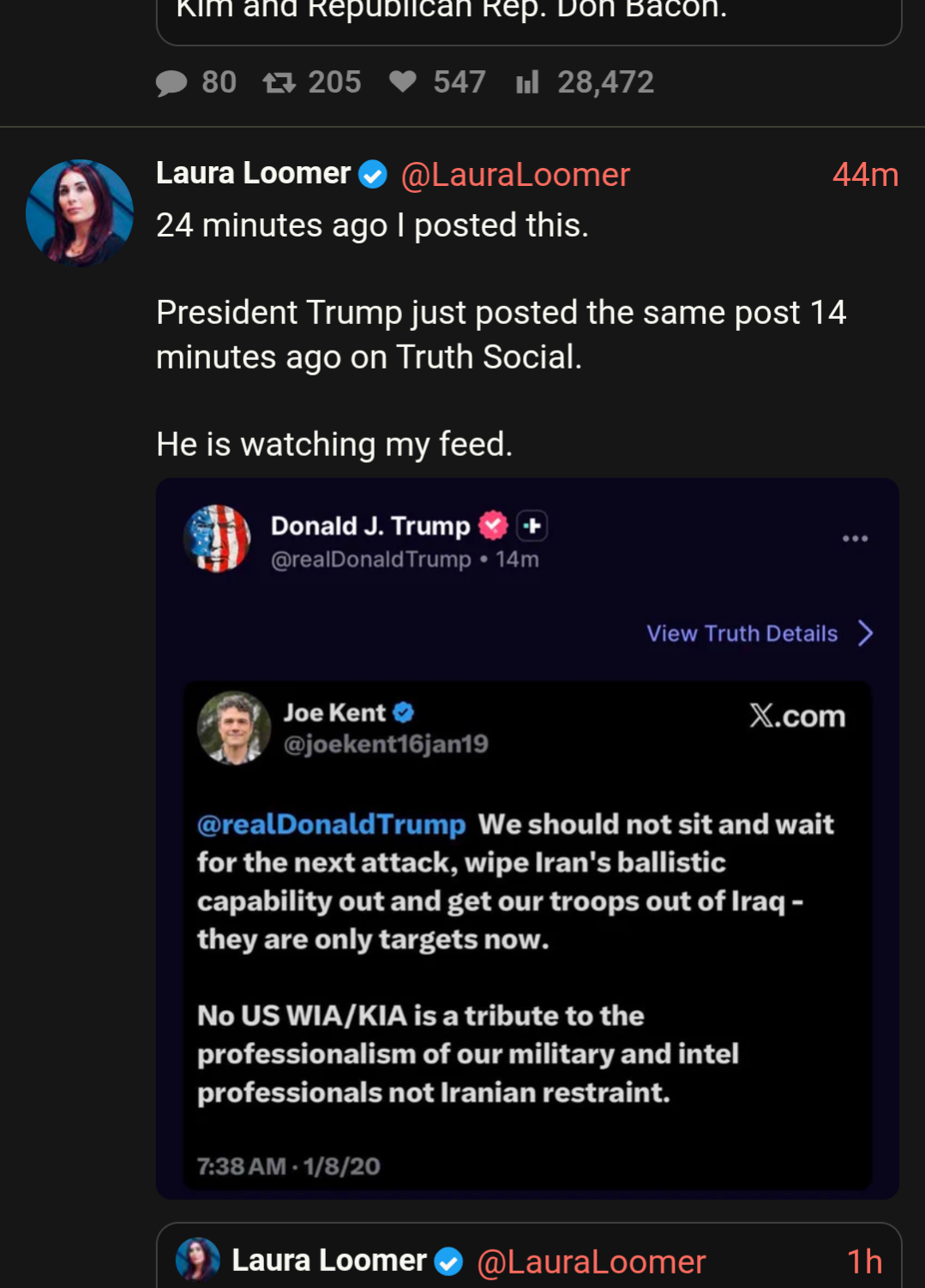
Task: Open the View Truth Details link
Action: click(x=742, y=633)
